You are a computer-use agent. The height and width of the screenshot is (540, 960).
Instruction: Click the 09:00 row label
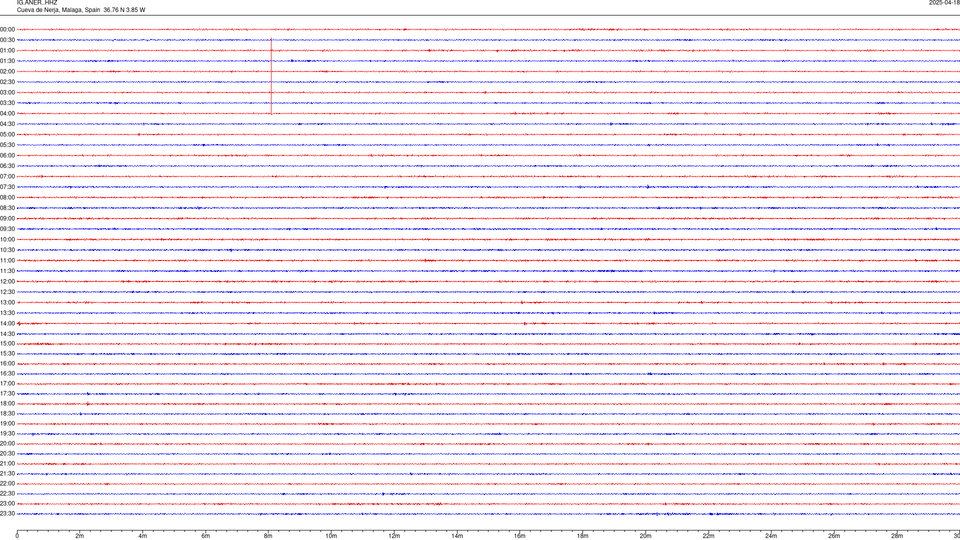tap(7, 219)
